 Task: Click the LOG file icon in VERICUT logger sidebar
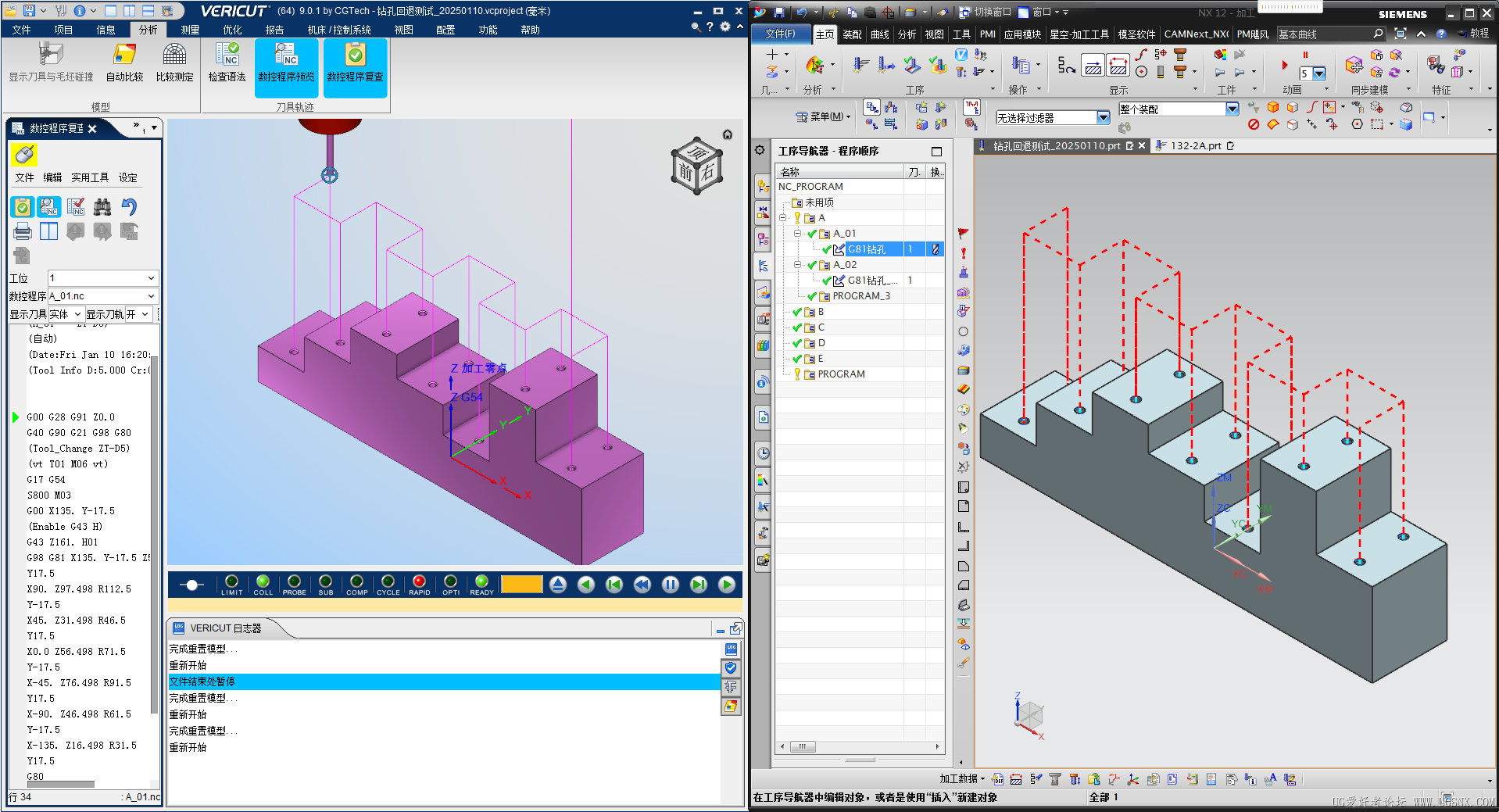pos(732,649)
